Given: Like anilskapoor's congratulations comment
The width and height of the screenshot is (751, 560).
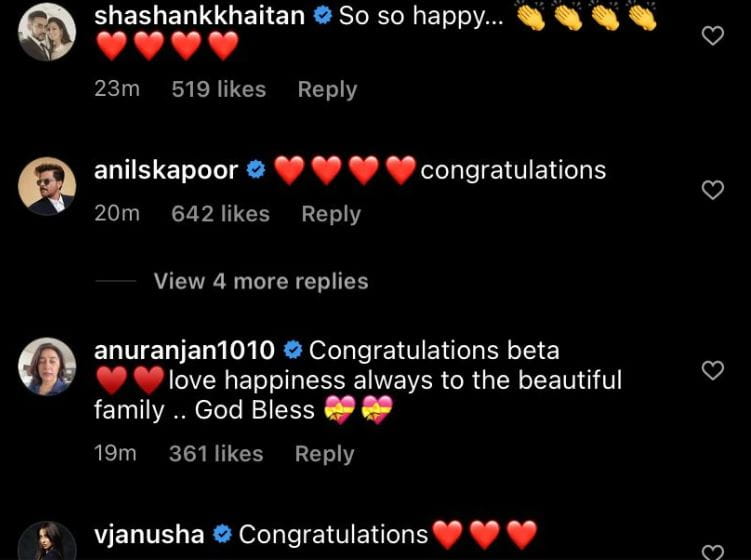Looking at the screenshot, I should (x=713, y=190).
